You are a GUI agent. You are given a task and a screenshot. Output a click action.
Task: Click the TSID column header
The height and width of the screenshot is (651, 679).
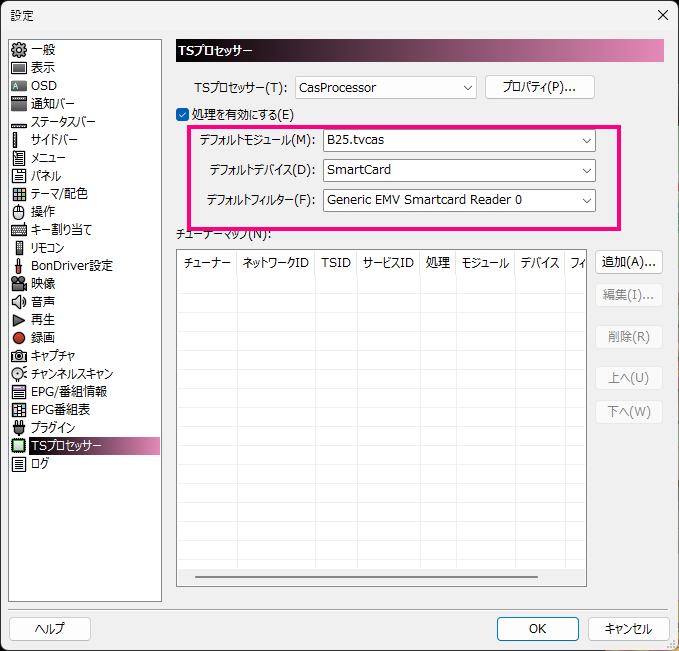336,262
